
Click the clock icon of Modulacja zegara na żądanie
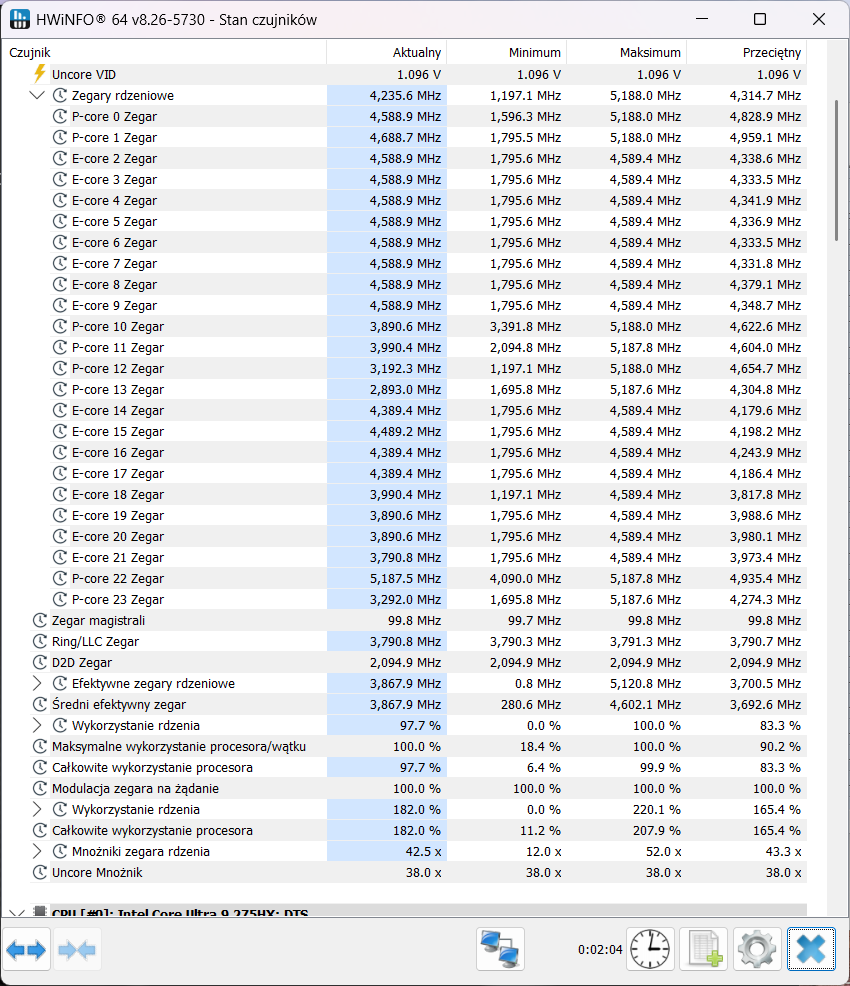coord(40,789)
